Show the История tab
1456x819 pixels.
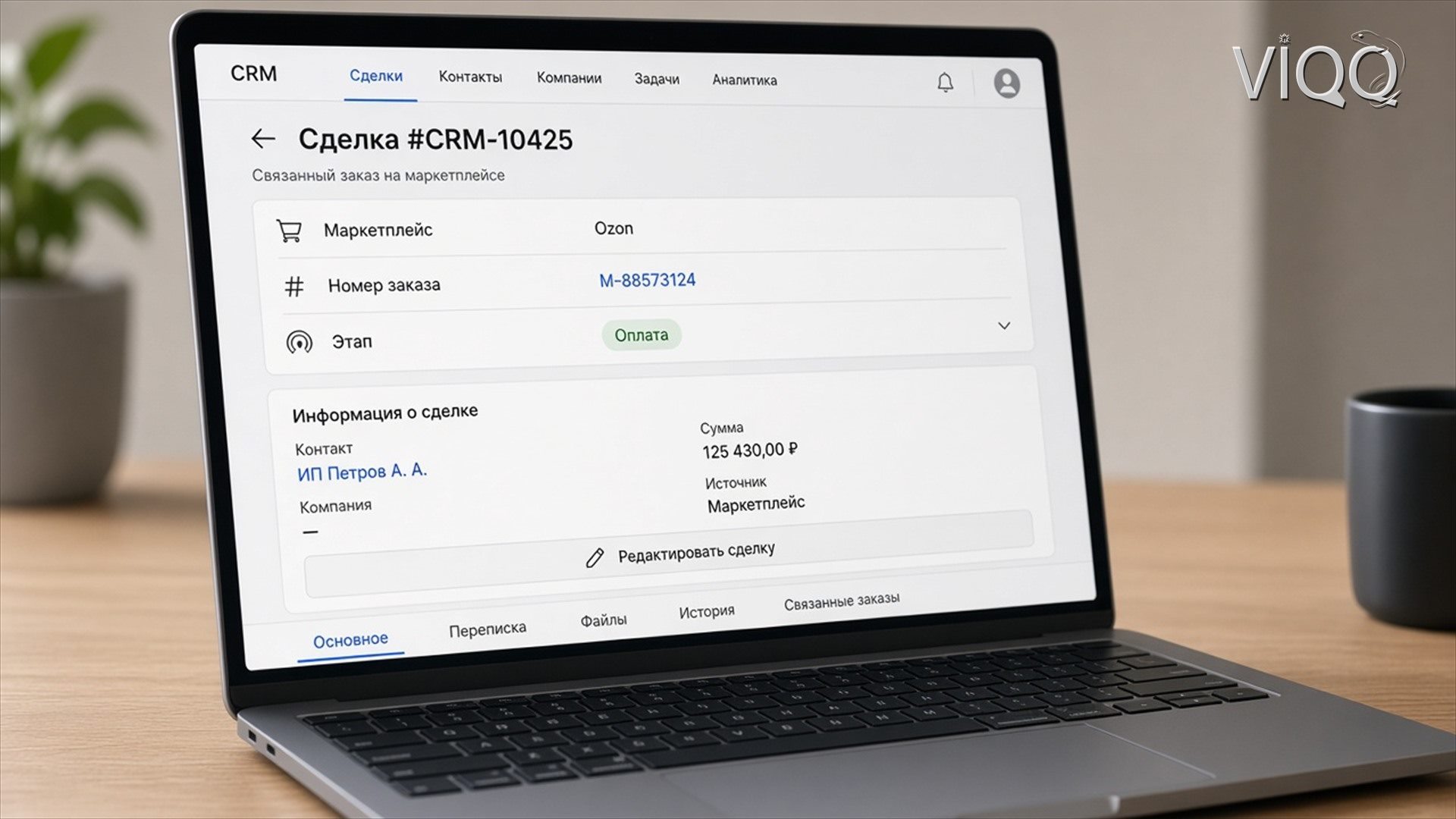pos(707,611)
